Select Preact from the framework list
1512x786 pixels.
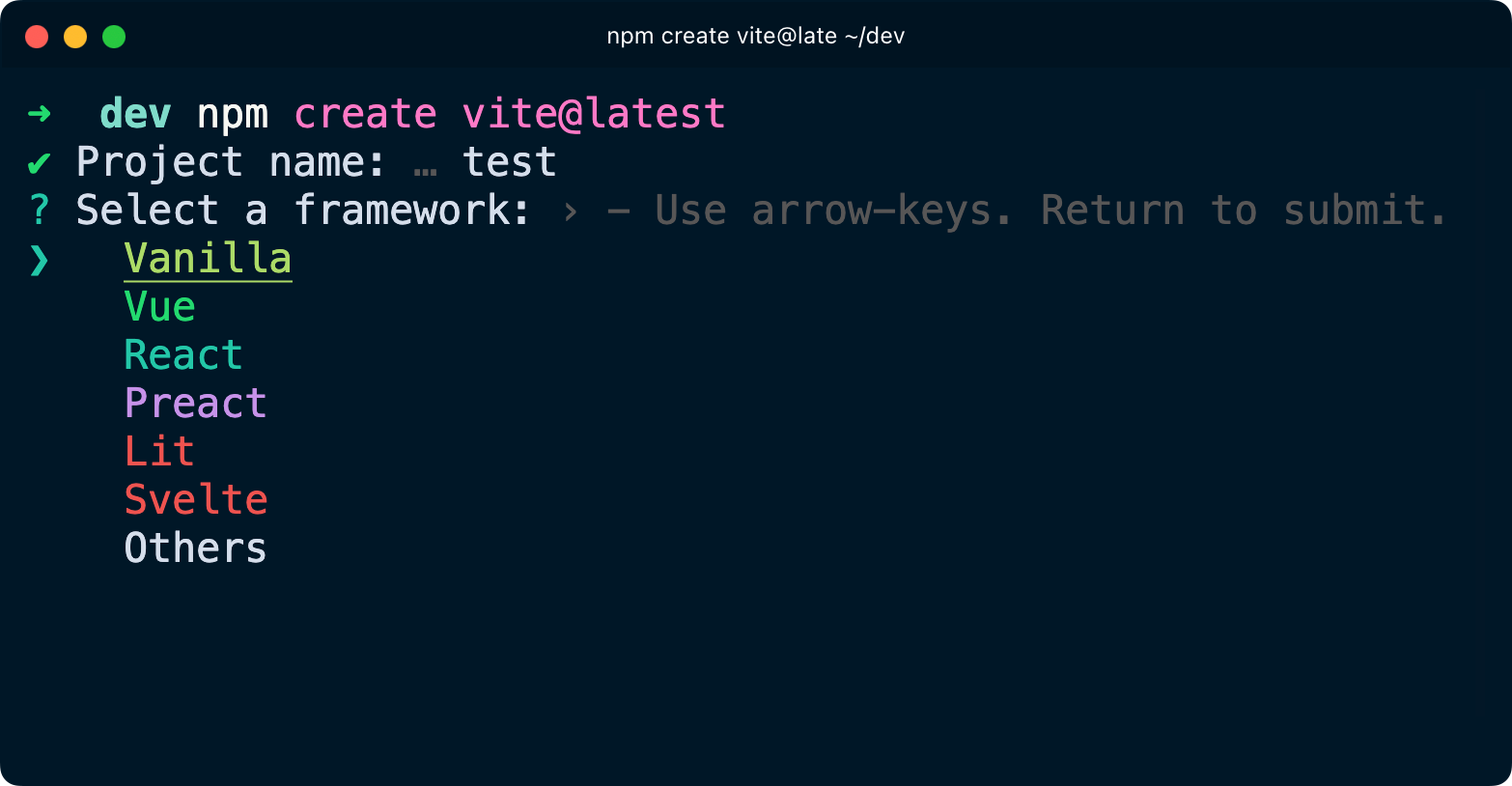point(196,404)
